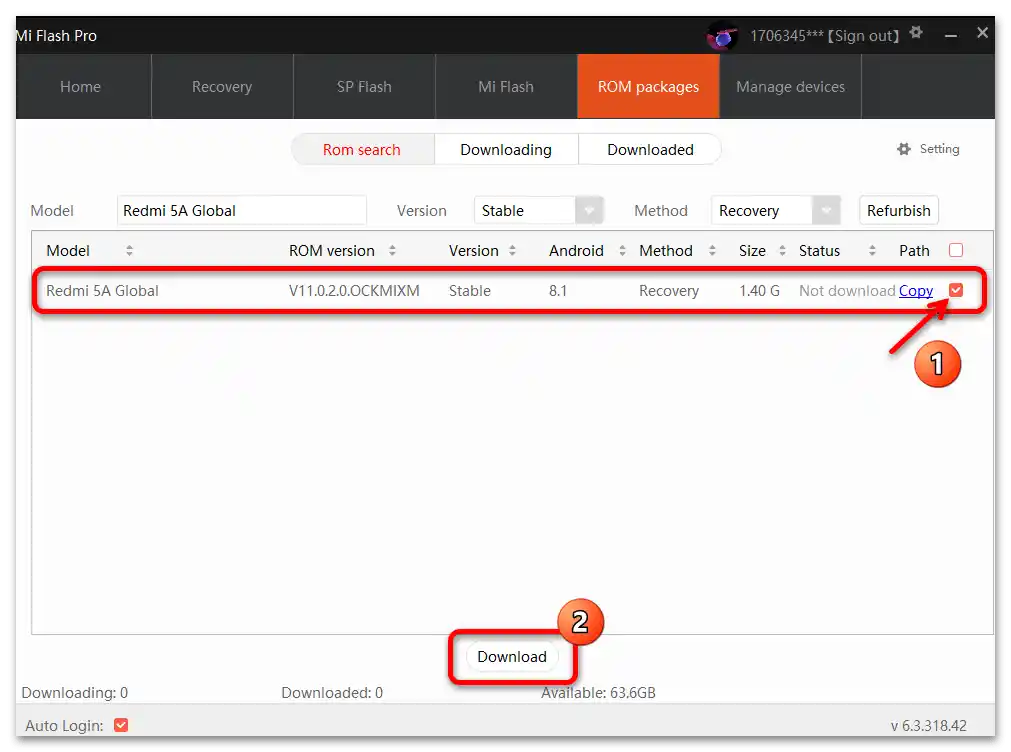Click the Sign out link

(x=863, y=35)
